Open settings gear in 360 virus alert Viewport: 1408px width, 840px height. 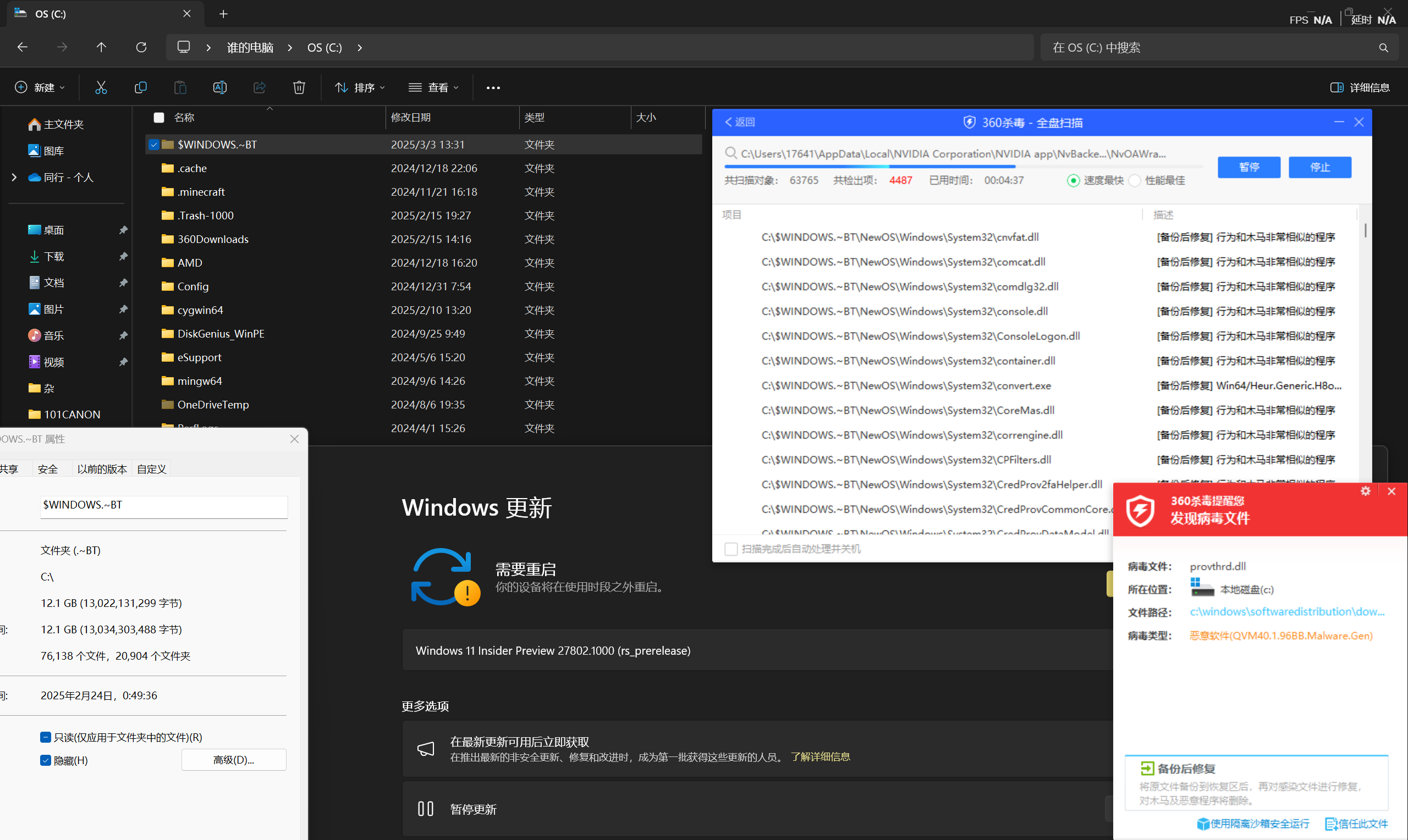[1365, 491]
